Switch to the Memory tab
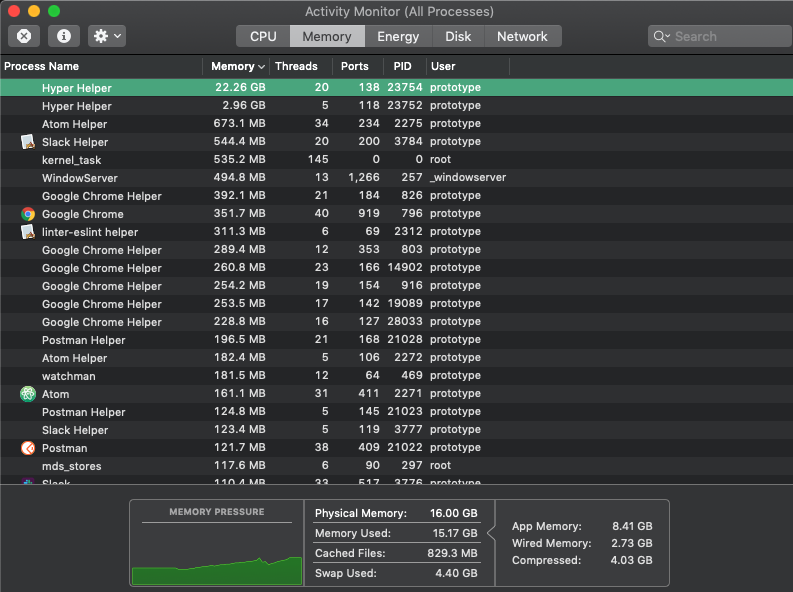This screenshot has height=592, width=793. (x=327, y=36)
